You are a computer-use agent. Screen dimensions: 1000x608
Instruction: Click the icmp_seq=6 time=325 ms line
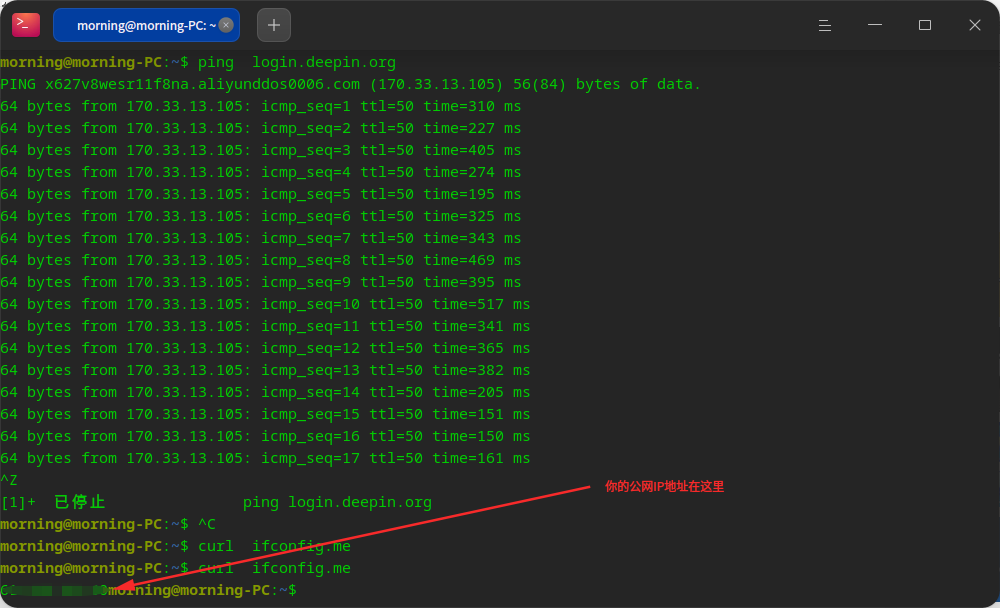click(x=260, y=216)
